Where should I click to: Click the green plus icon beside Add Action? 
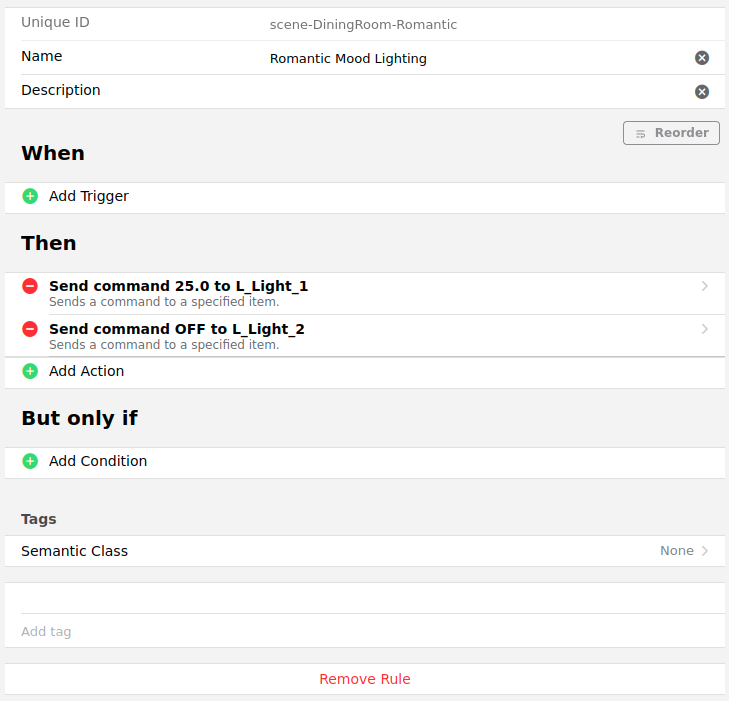click(30, 371)
